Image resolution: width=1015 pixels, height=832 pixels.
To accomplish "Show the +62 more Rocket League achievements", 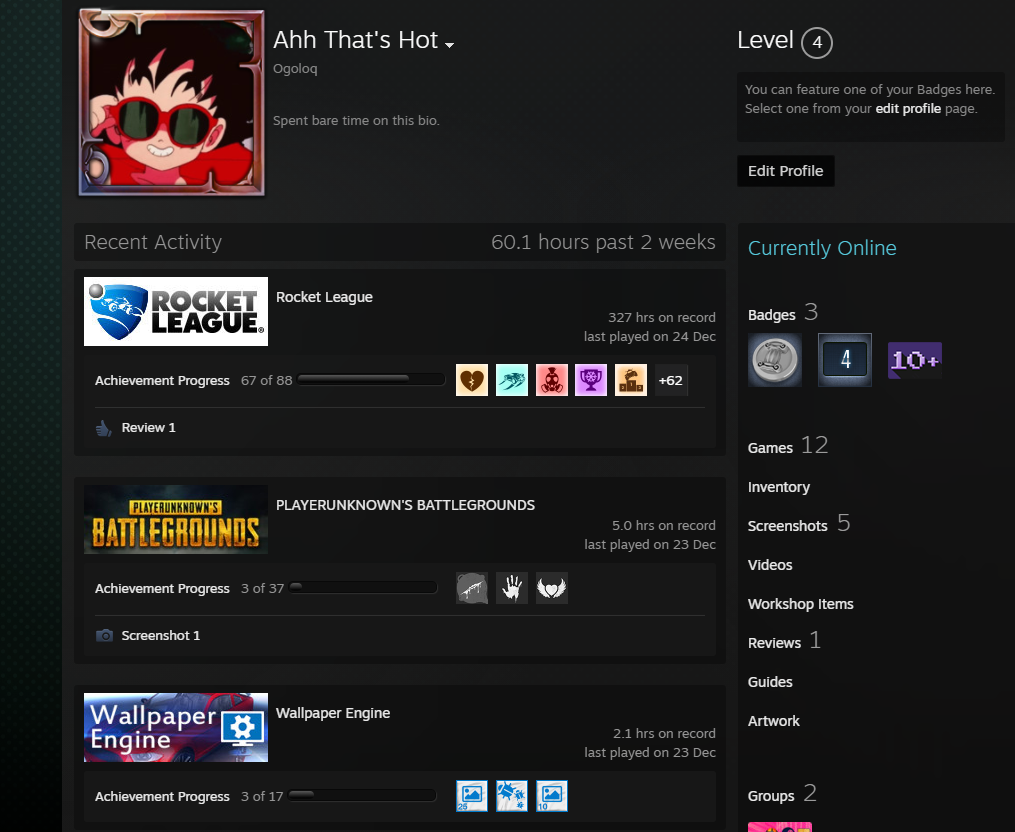I will [x=671, y=380].
